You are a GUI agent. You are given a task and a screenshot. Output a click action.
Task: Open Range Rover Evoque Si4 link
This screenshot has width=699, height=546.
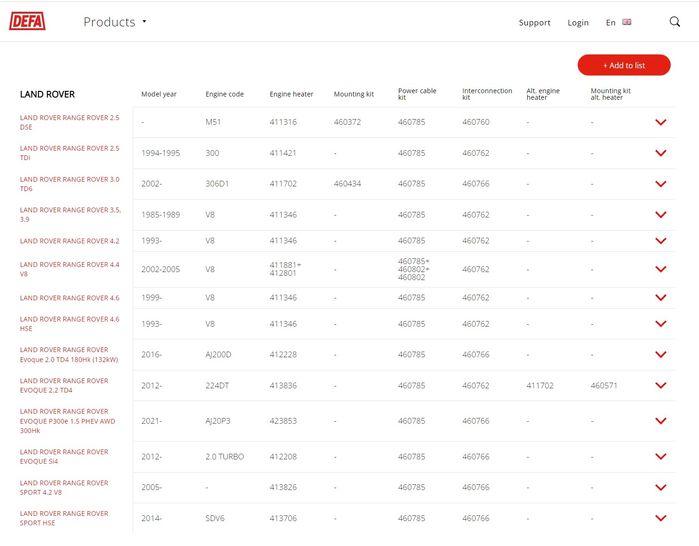tap(64, 456)
